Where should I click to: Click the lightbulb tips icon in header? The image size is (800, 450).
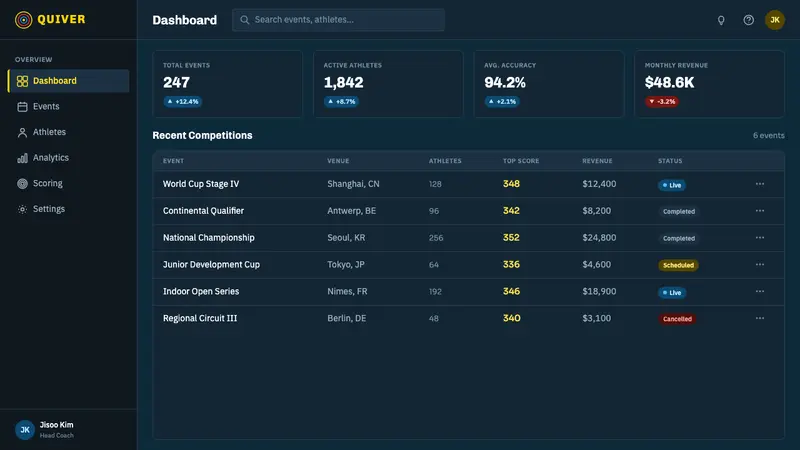[721, 20]
